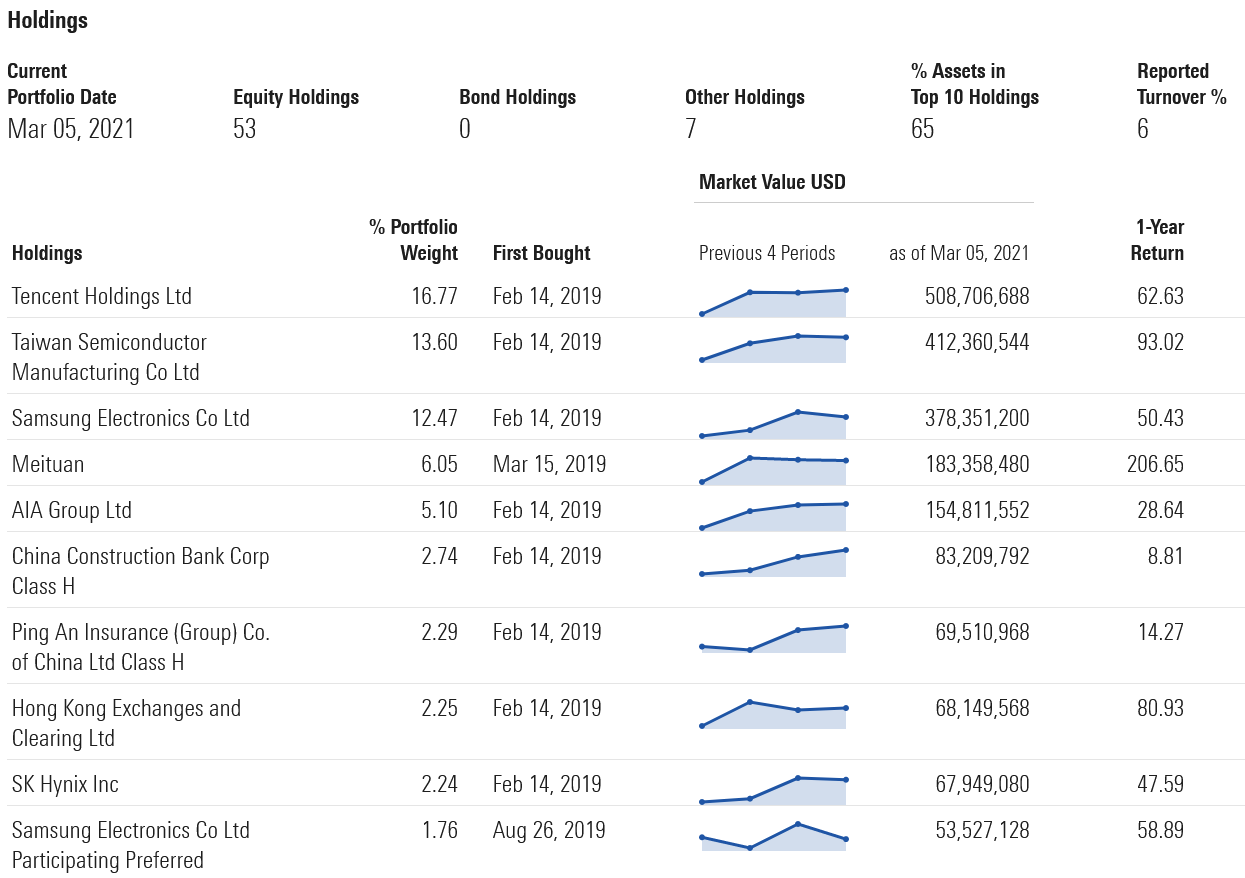Click the AIA Group sparkline chart
Viewport: 1245px width, 878px height.
click(774, 515)
